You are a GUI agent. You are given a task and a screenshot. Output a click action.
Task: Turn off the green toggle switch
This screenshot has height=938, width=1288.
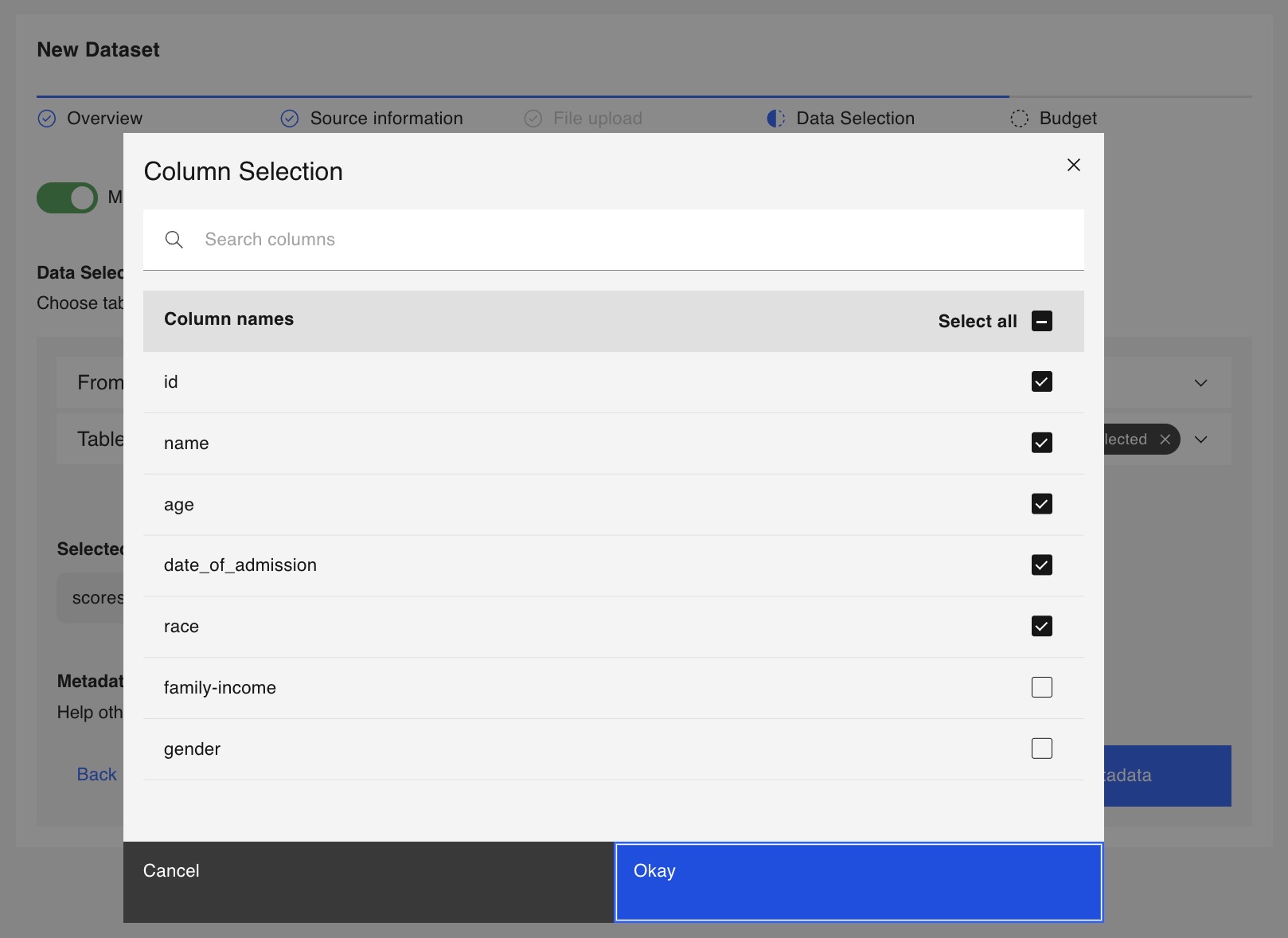[x=68, y=197]
